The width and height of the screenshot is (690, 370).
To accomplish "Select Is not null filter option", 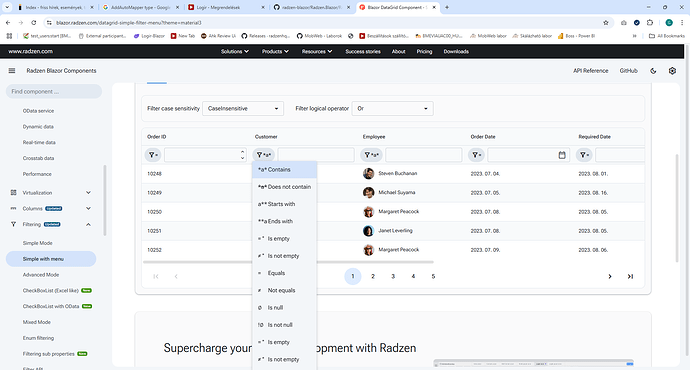I will point(284,325).
